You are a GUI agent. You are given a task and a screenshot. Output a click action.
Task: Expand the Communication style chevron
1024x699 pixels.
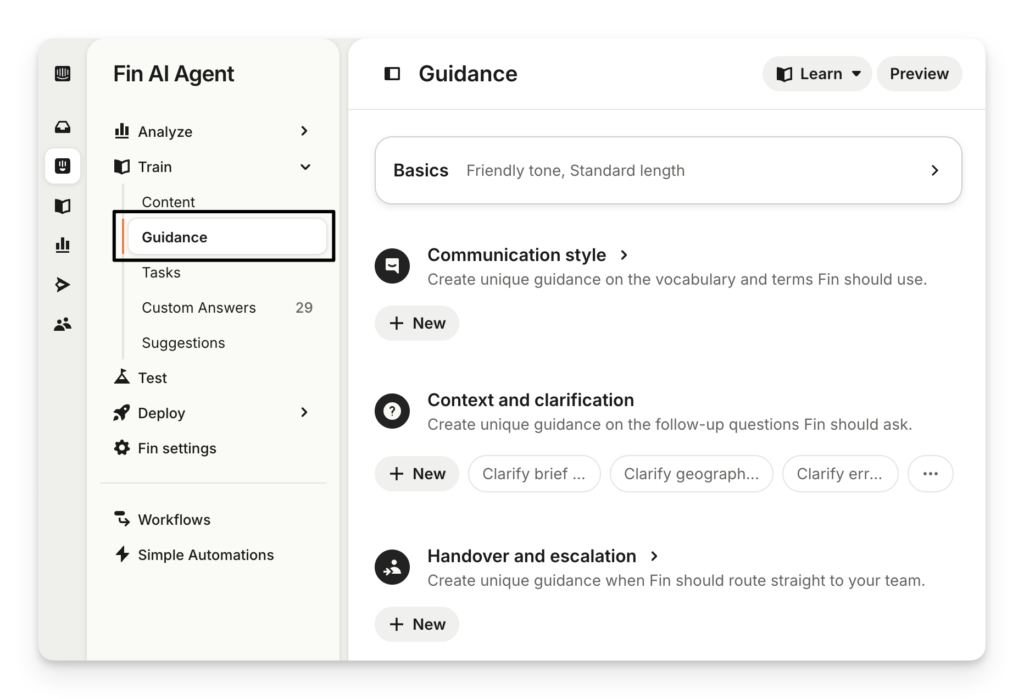point(624,255)
